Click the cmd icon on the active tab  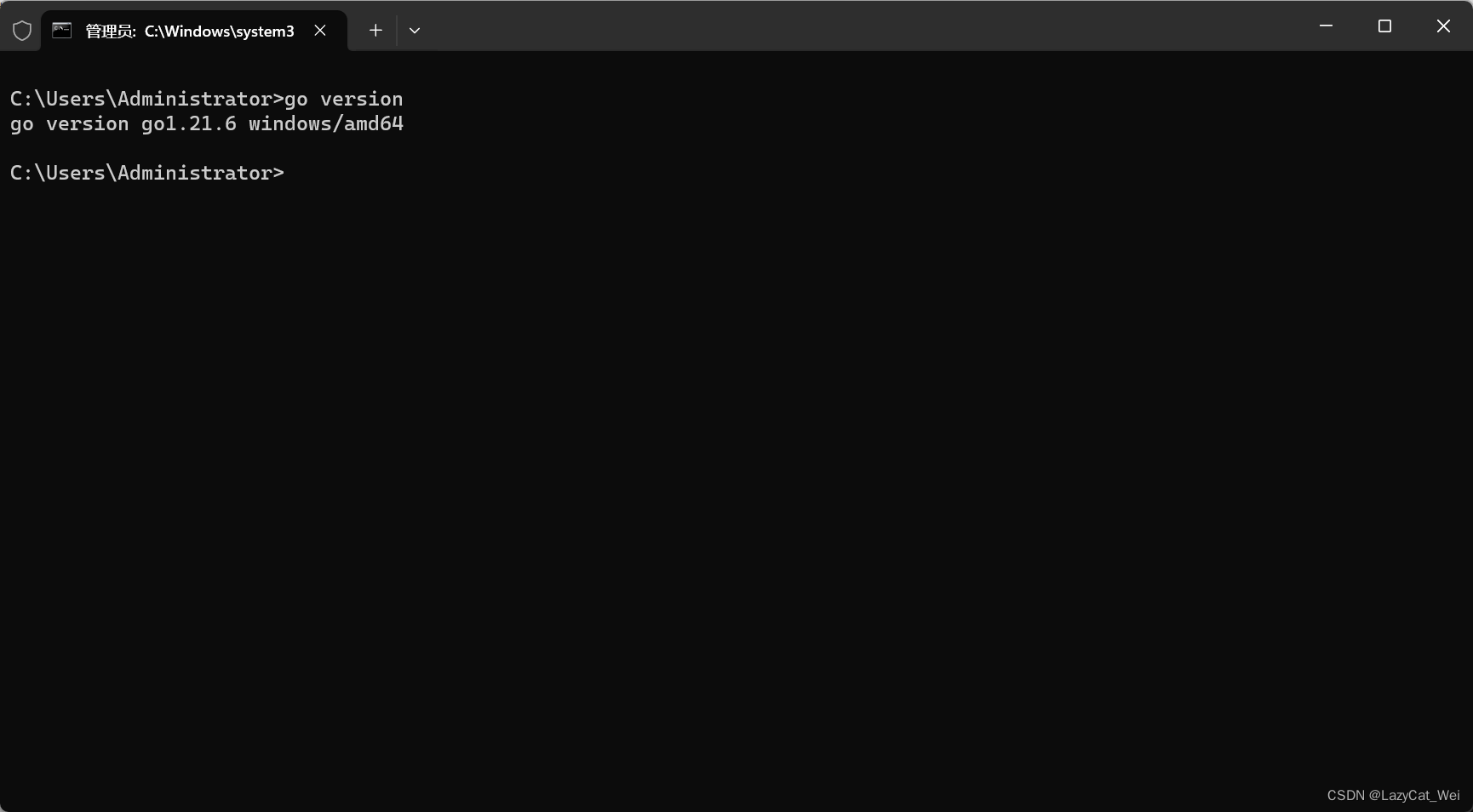pyautogui.click(x=60, y=30)
